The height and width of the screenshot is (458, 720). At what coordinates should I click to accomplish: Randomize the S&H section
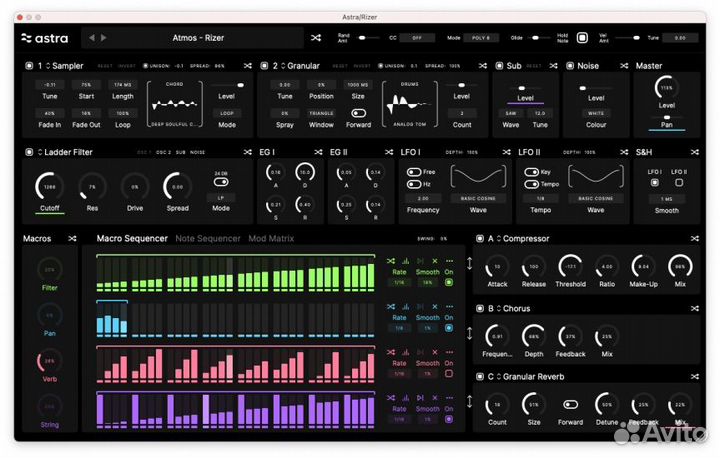[x=695, y=152]
